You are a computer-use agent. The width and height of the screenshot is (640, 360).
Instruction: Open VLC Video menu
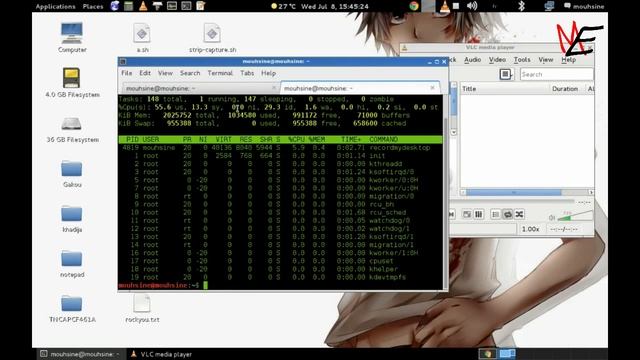coord(497,60)
